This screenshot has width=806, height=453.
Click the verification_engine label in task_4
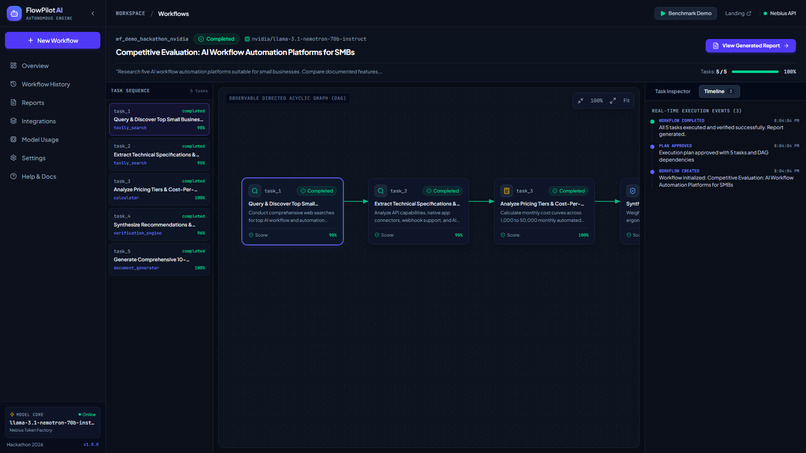(x=137, y=233)
